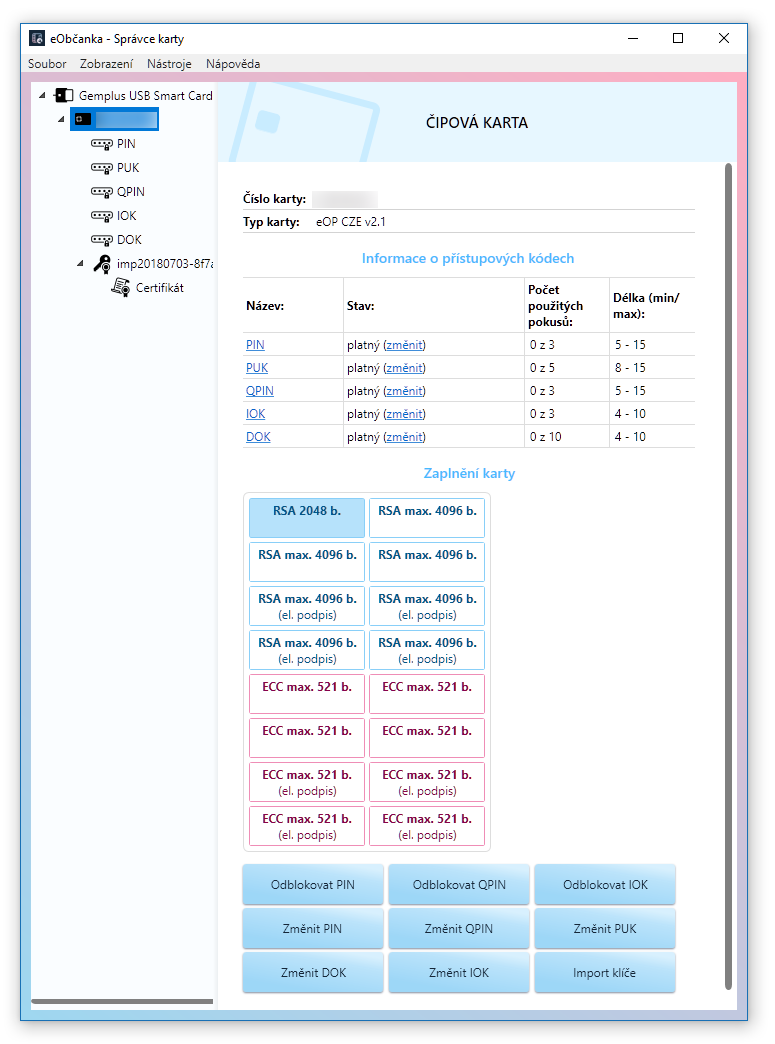
Task: Click změnit link in the IOK row
Action: [x=404, y=413]
